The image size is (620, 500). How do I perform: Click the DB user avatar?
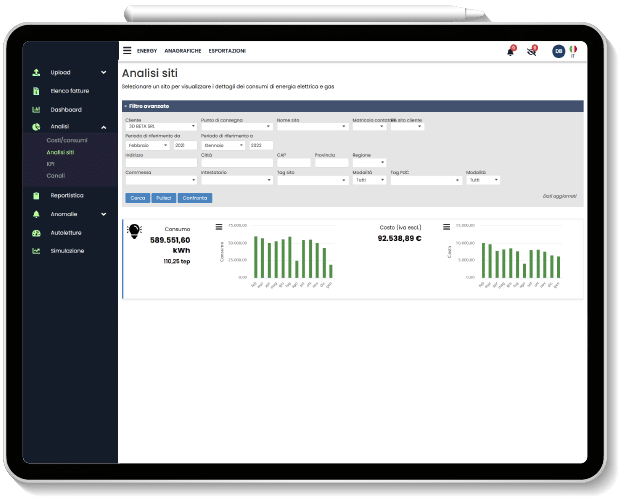click(x=558, y=51)
